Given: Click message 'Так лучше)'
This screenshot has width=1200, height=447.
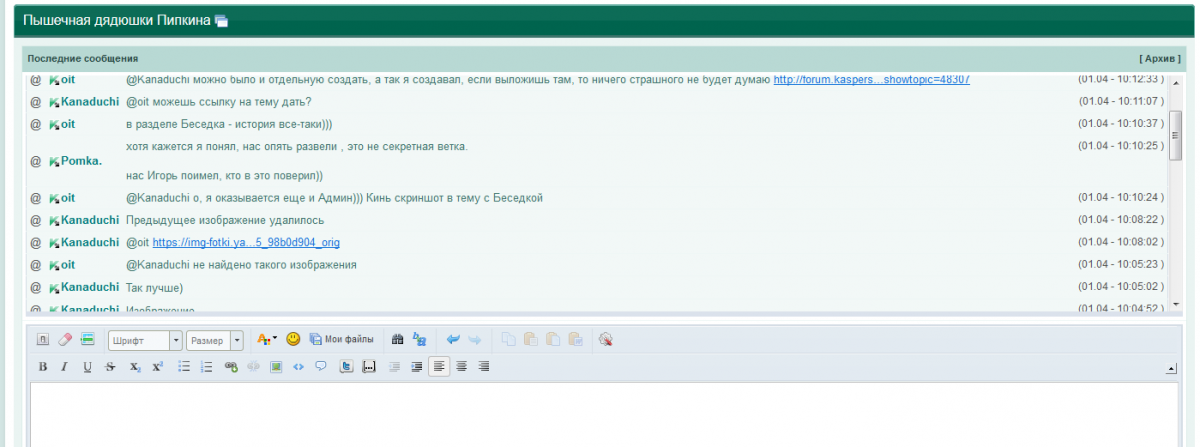Looking at the screenshot, I should pyautogui.click(x=154, y=288).
